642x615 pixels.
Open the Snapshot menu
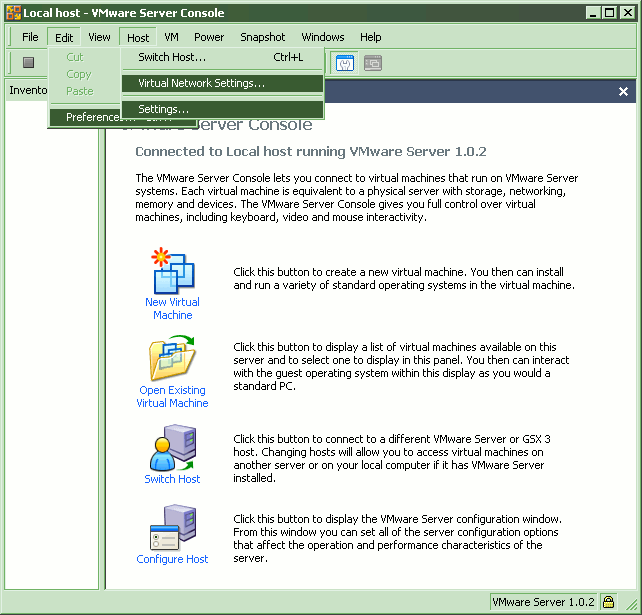(x=262, y=37)
